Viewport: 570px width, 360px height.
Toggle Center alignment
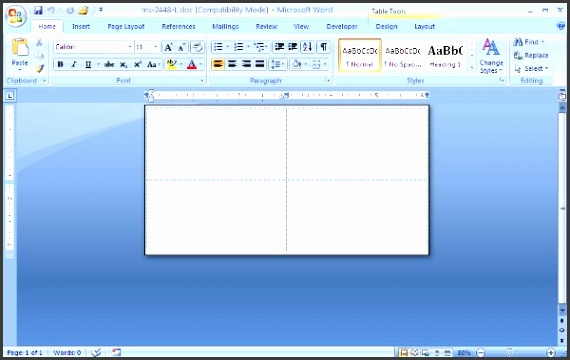232,64
